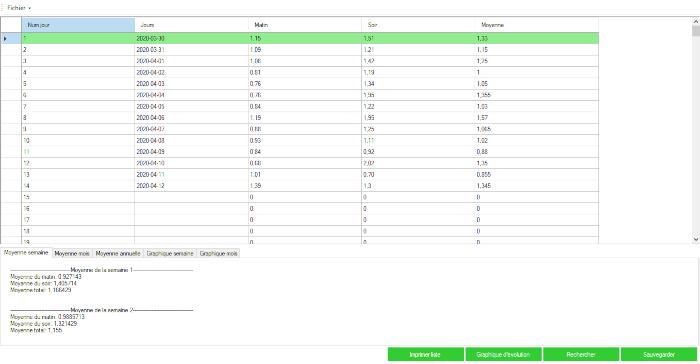Screen dimensions: 700x364
Task: Sort by the Num jour column header
Action: tap(78, 25)
